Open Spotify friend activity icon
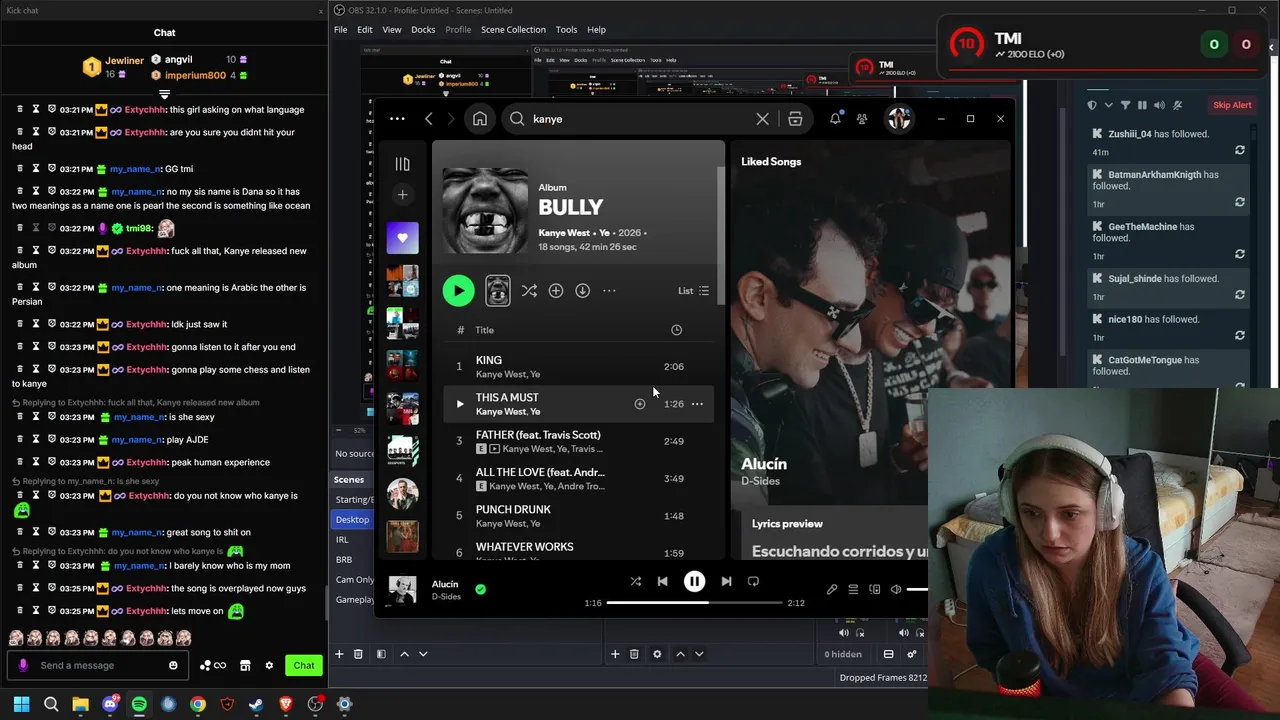1280x720 pixels. 862,119
